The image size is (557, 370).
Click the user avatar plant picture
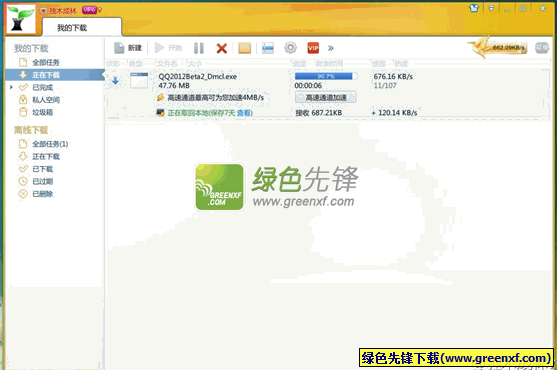(21, 20)
